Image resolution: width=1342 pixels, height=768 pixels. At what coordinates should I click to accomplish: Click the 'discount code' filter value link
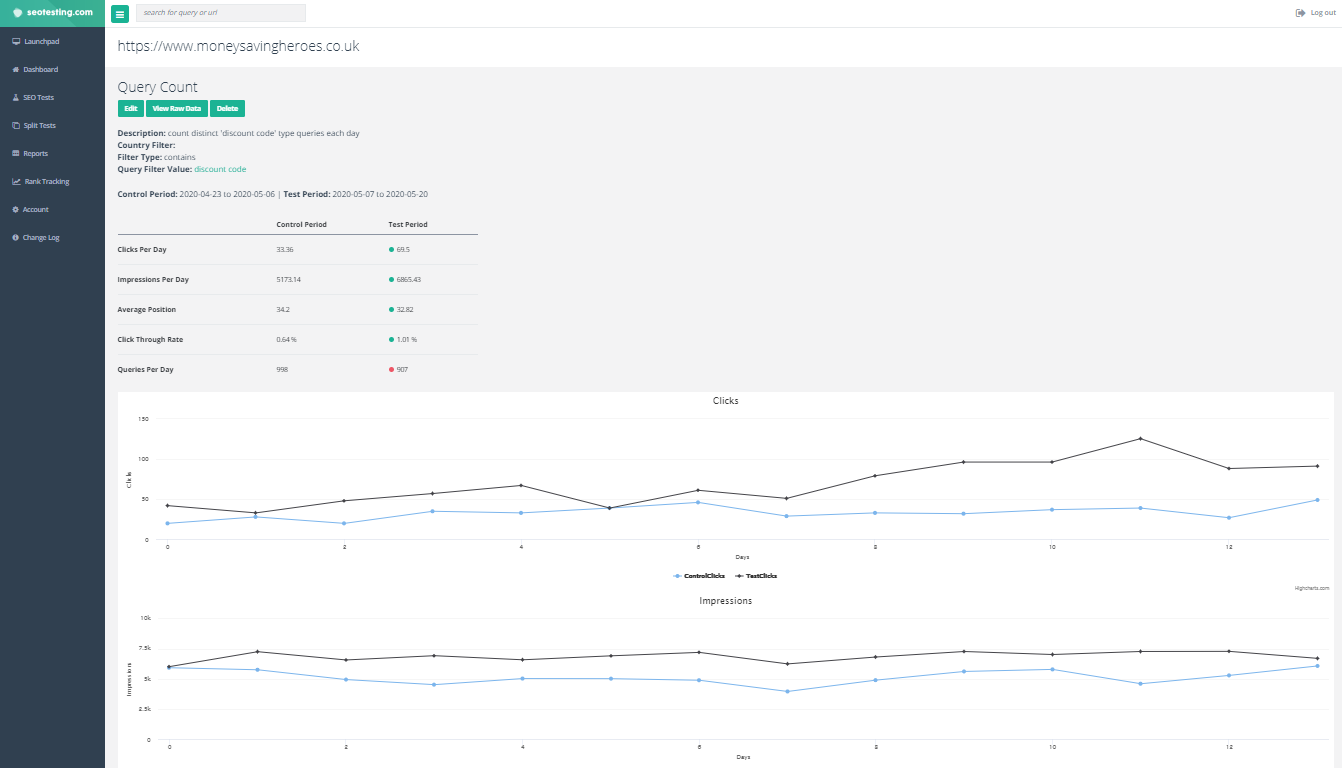220,169
